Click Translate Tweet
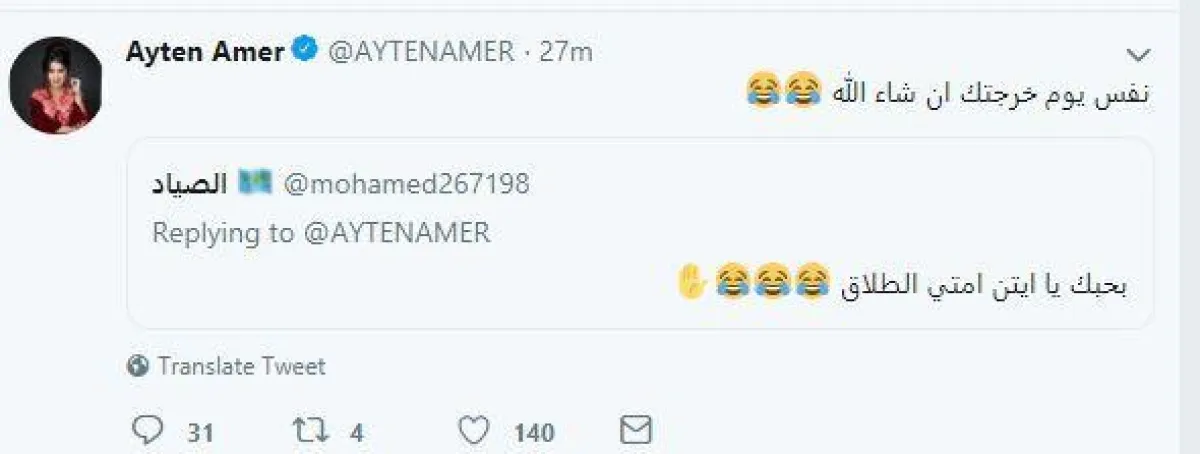Screen dimensions: 1200x454 [241, 367]
